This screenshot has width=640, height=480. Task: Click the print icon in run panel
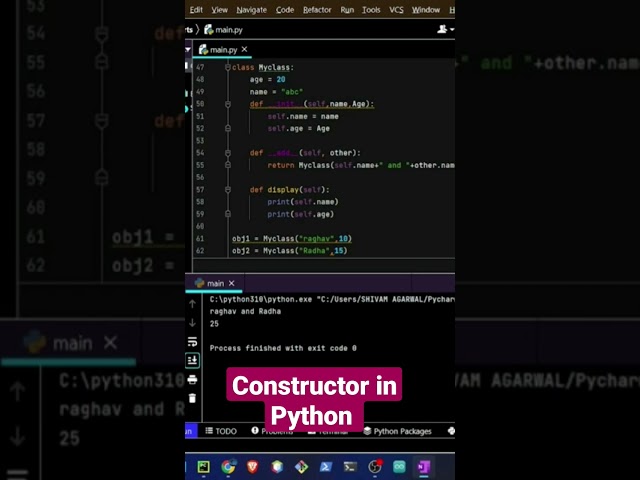click(x=192, y=380)
